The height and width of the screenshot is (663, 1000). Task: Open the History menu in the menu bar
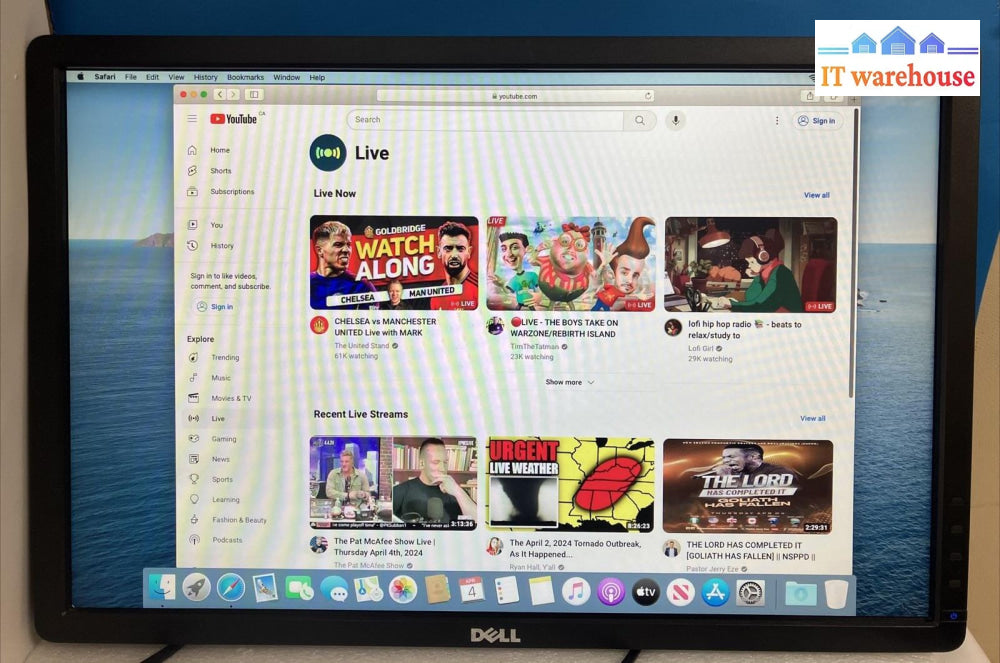pyautogui.click(x=205, y=77)
